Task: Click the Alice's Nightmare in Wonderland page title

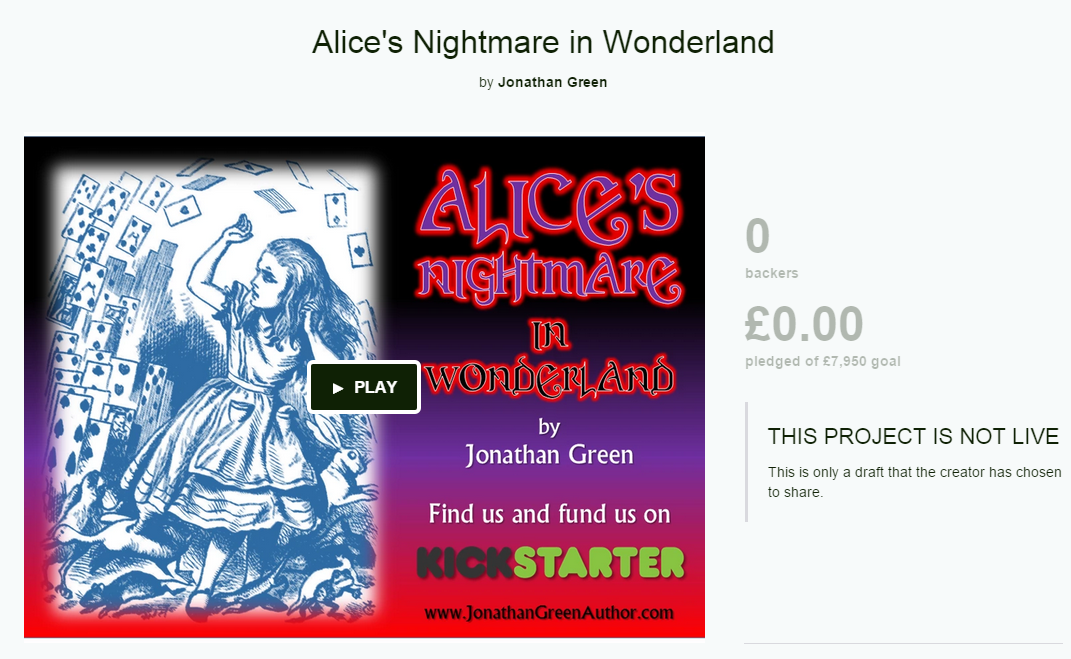Action: pyautogui.click(x=543, y=42)
